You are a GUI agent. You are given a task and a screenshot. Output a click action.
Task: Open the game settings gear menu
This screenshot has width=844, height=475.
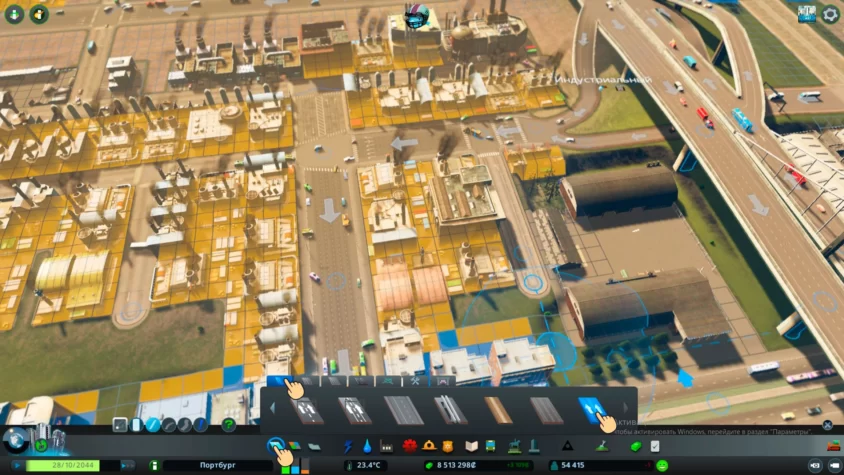[x=830, y=15]
